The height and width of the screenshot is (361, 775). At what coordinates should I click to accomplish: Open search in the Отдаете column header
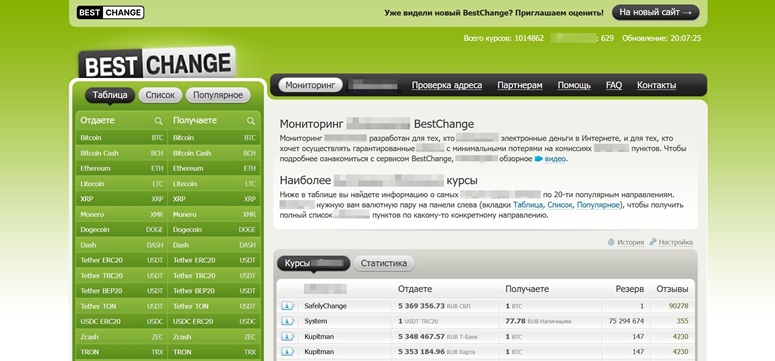[x=158, y=121]
